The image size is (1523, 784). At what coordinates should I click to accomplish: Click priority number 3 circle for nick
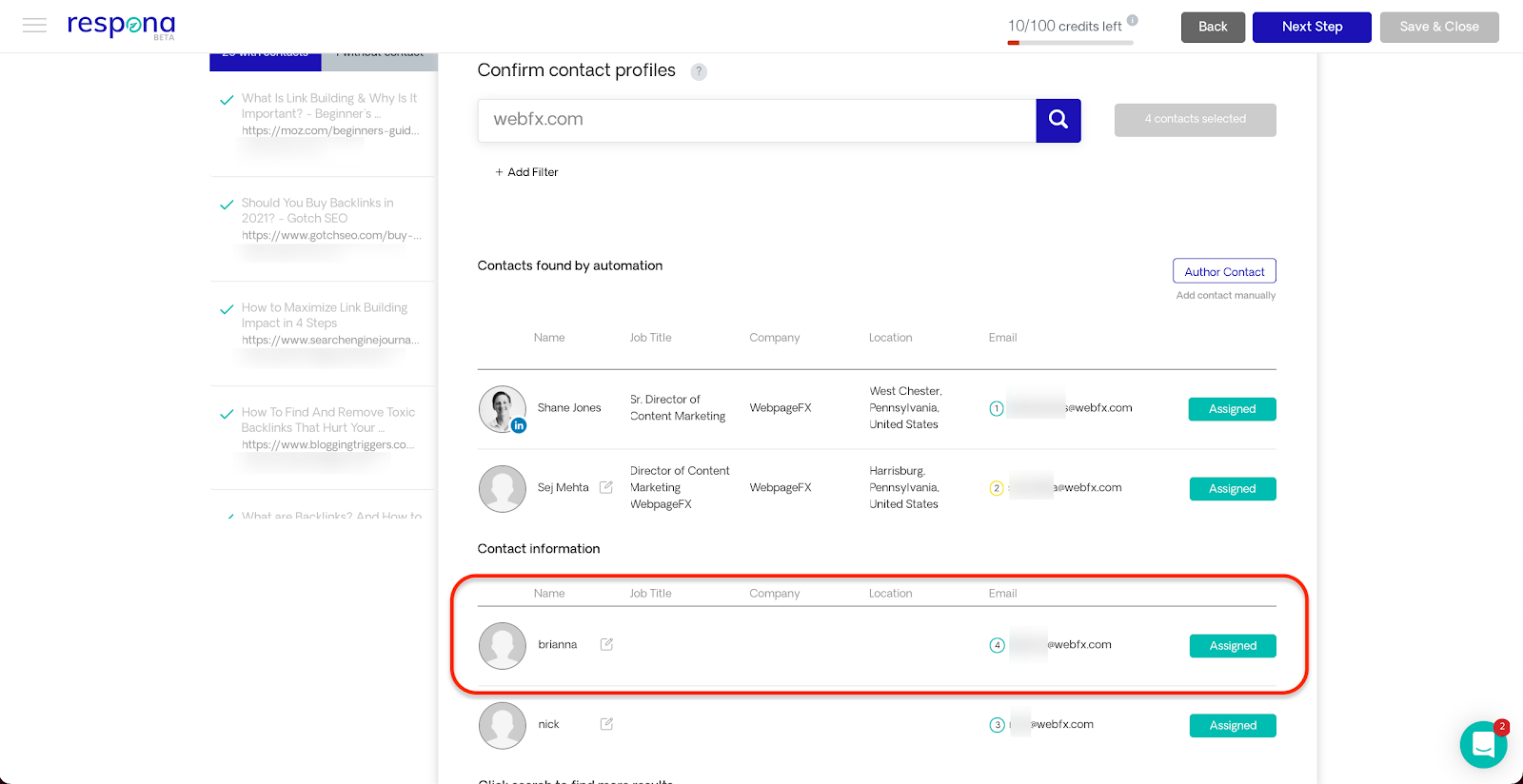click(997, 725)
